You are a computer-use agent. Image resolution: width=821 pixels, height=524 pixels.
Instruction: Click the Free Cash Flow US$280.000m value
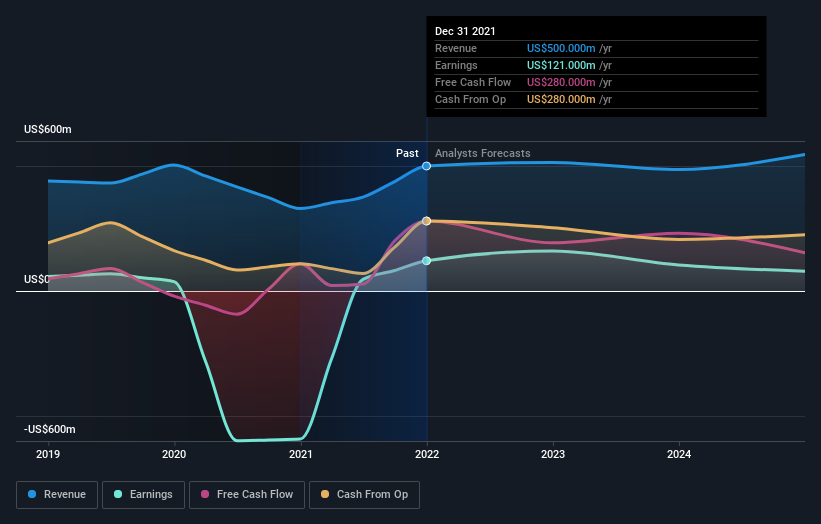[561, 82]
